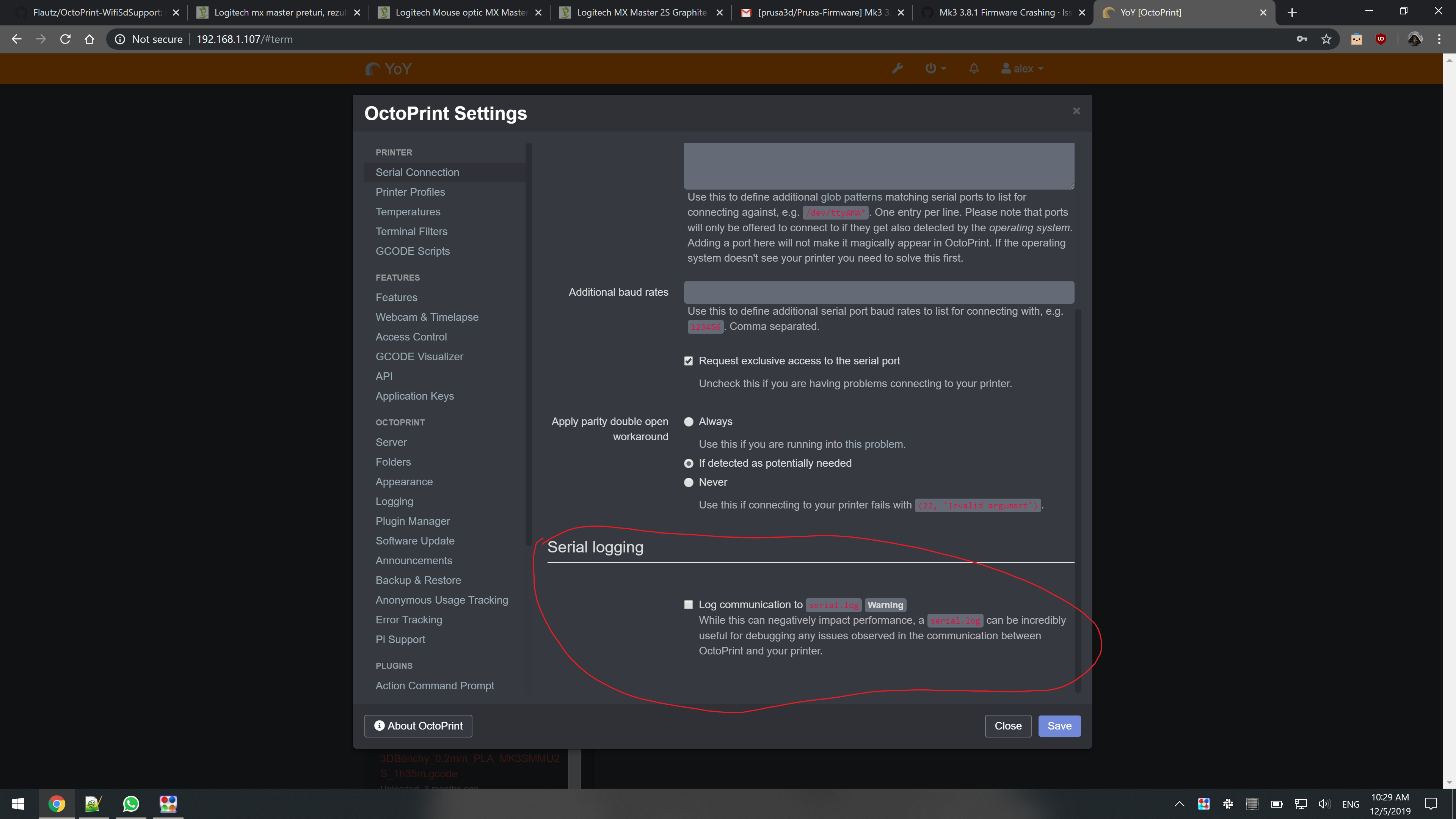This screenshot has height=819, width=1456.
Task: Open Plugin Manager settings section
Action: coord(445,521)
